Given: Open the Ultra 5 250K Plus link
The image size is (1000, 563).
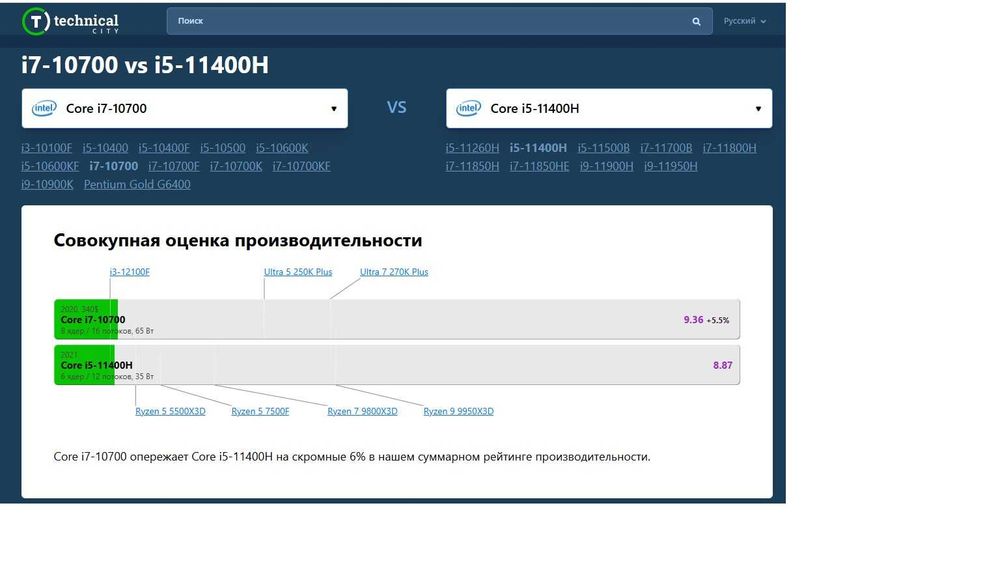Looking at the screenshot, I should click(298, 272).
